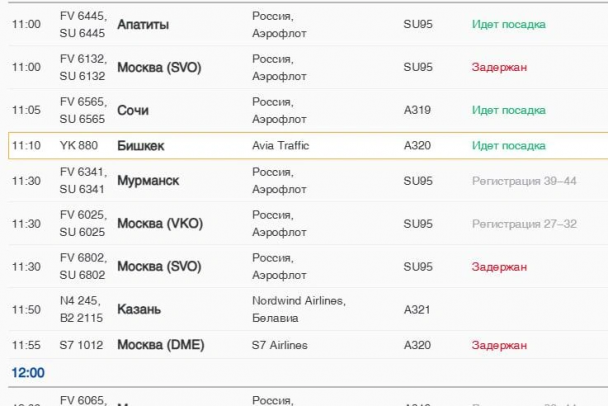Screen dimensions: 608x406
Task: Select the Москва (DME) destination
Action: pyautogui.click(x=160, y=346)
